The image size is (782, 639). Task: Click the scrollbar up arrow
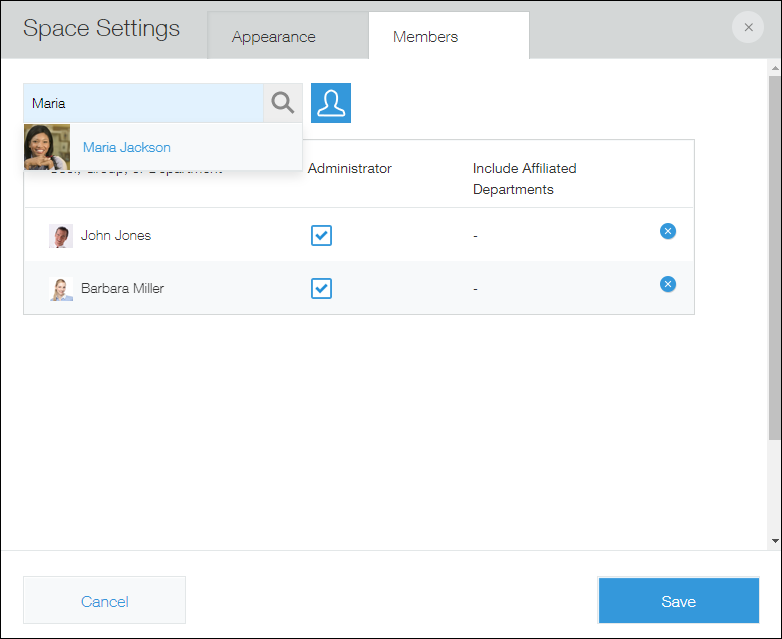[773, 68]
